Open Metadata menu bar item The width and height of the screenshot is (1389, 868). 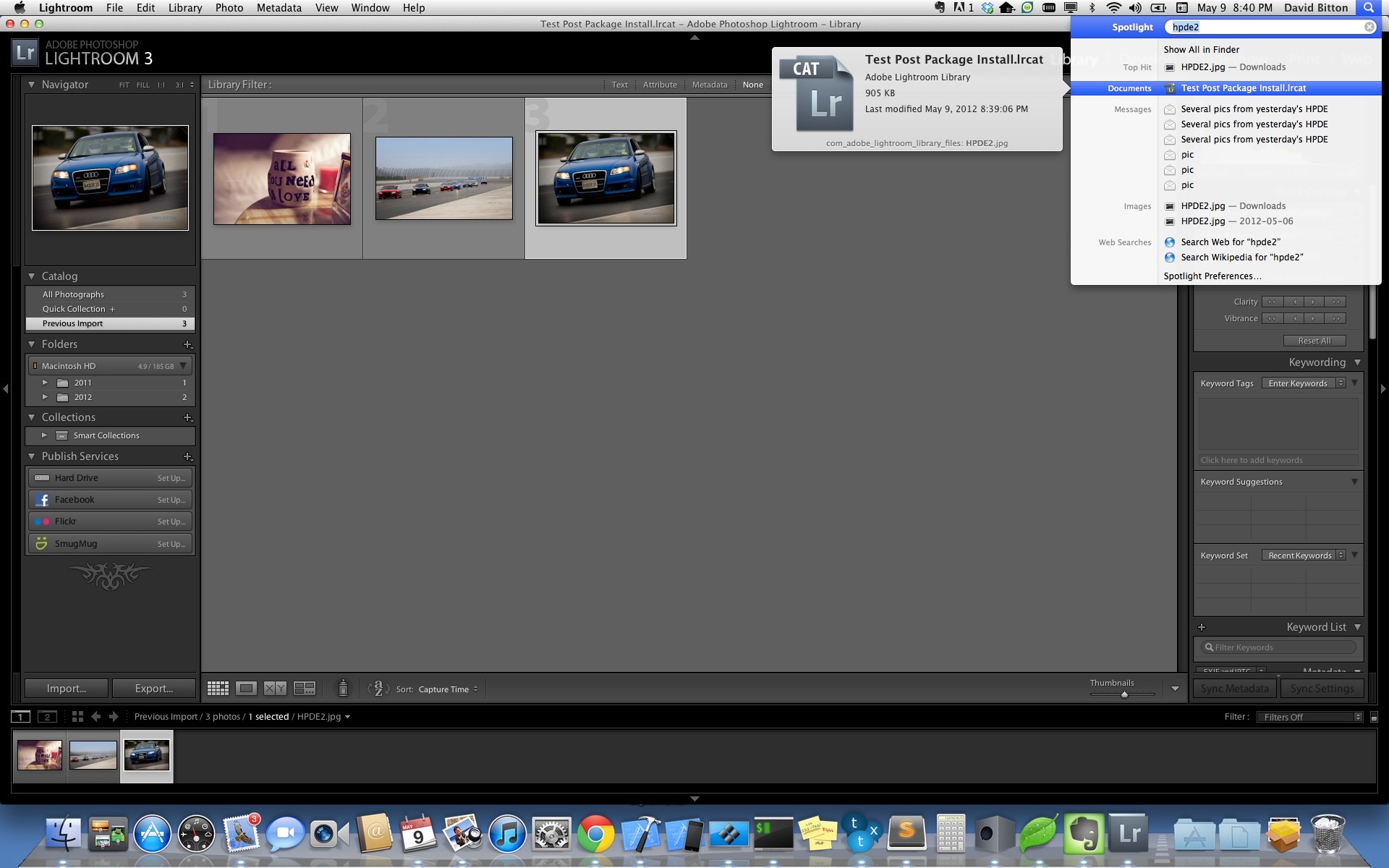pos(279,9)
